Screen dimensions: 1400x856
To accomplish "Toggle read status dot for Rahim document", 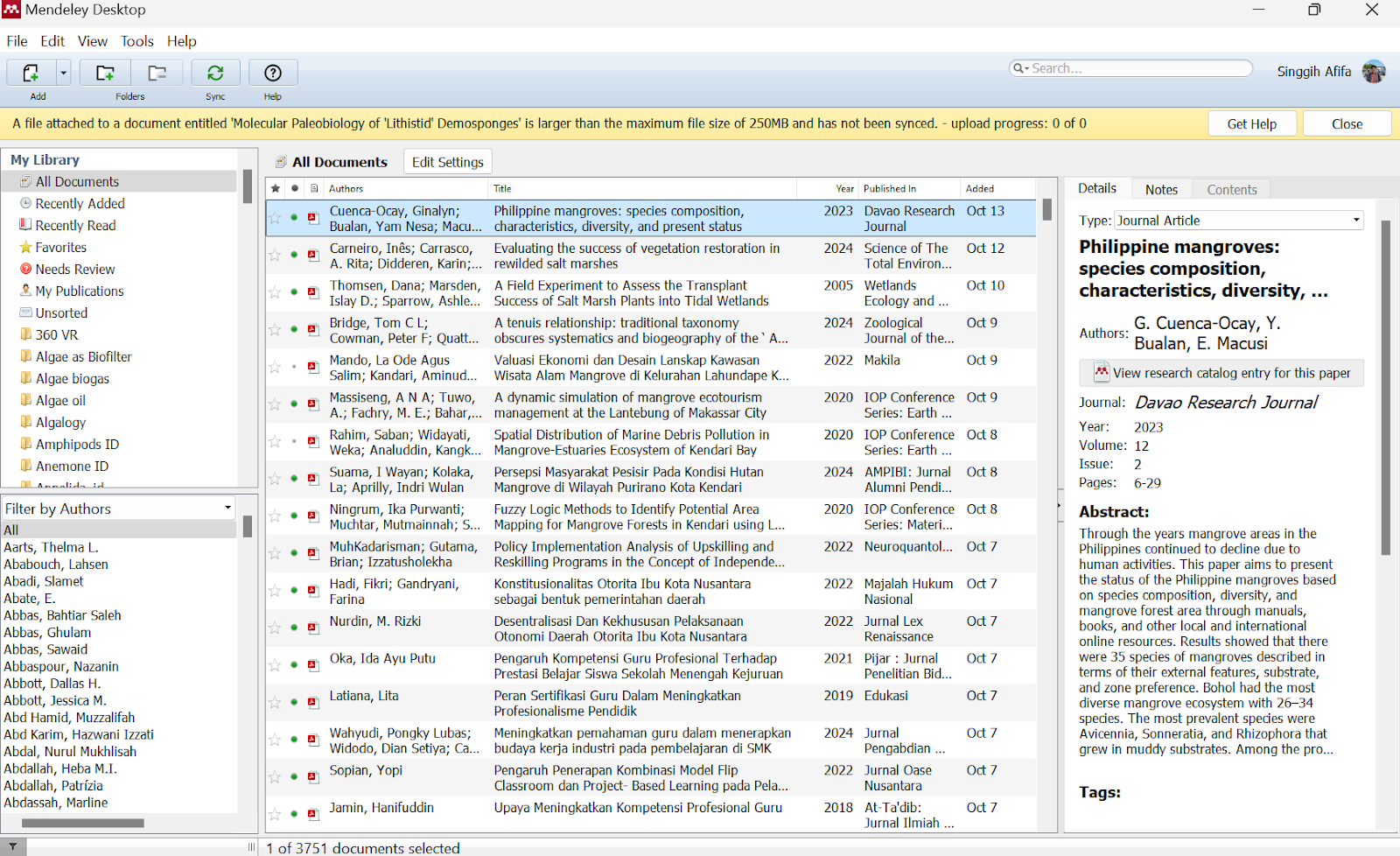I will [x=295, y=441].
